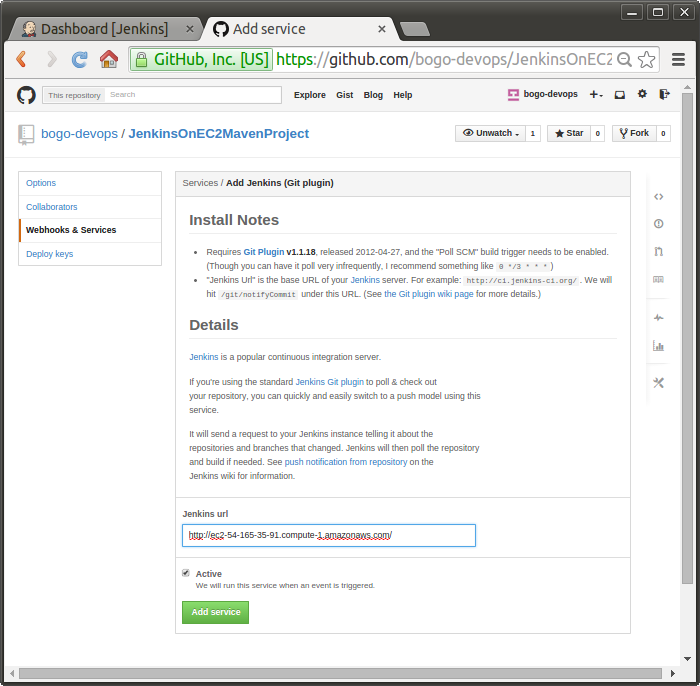Image resolution: width=700 pixels, height=686 pixels.
Task: Click the bogo-devops owner link
Action: coord(79,134)
